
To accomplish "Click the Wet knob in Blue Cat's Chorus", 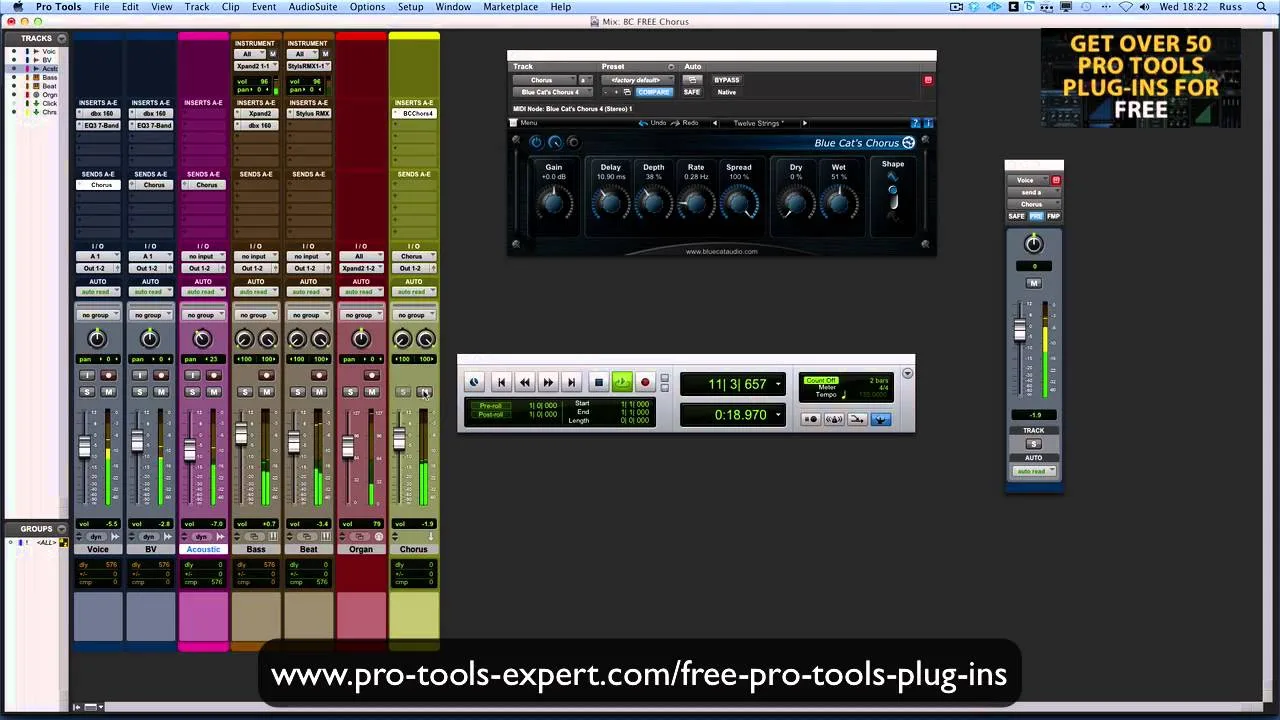I will pos(838,203).
